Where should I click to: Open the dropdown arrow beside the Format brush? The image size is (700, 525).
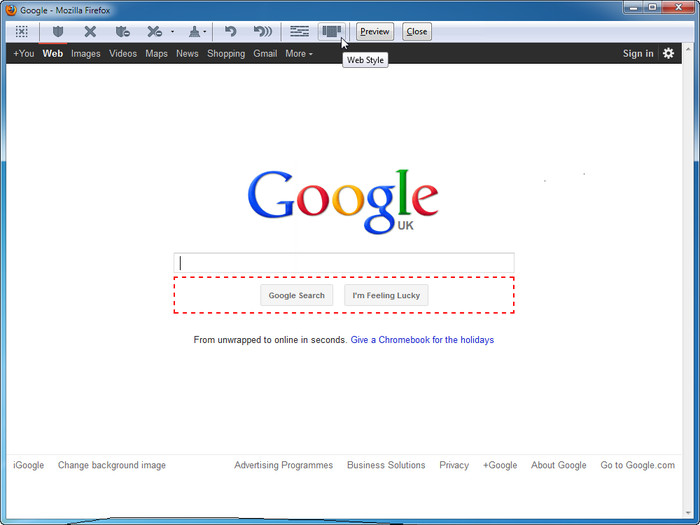click(204, 31)
